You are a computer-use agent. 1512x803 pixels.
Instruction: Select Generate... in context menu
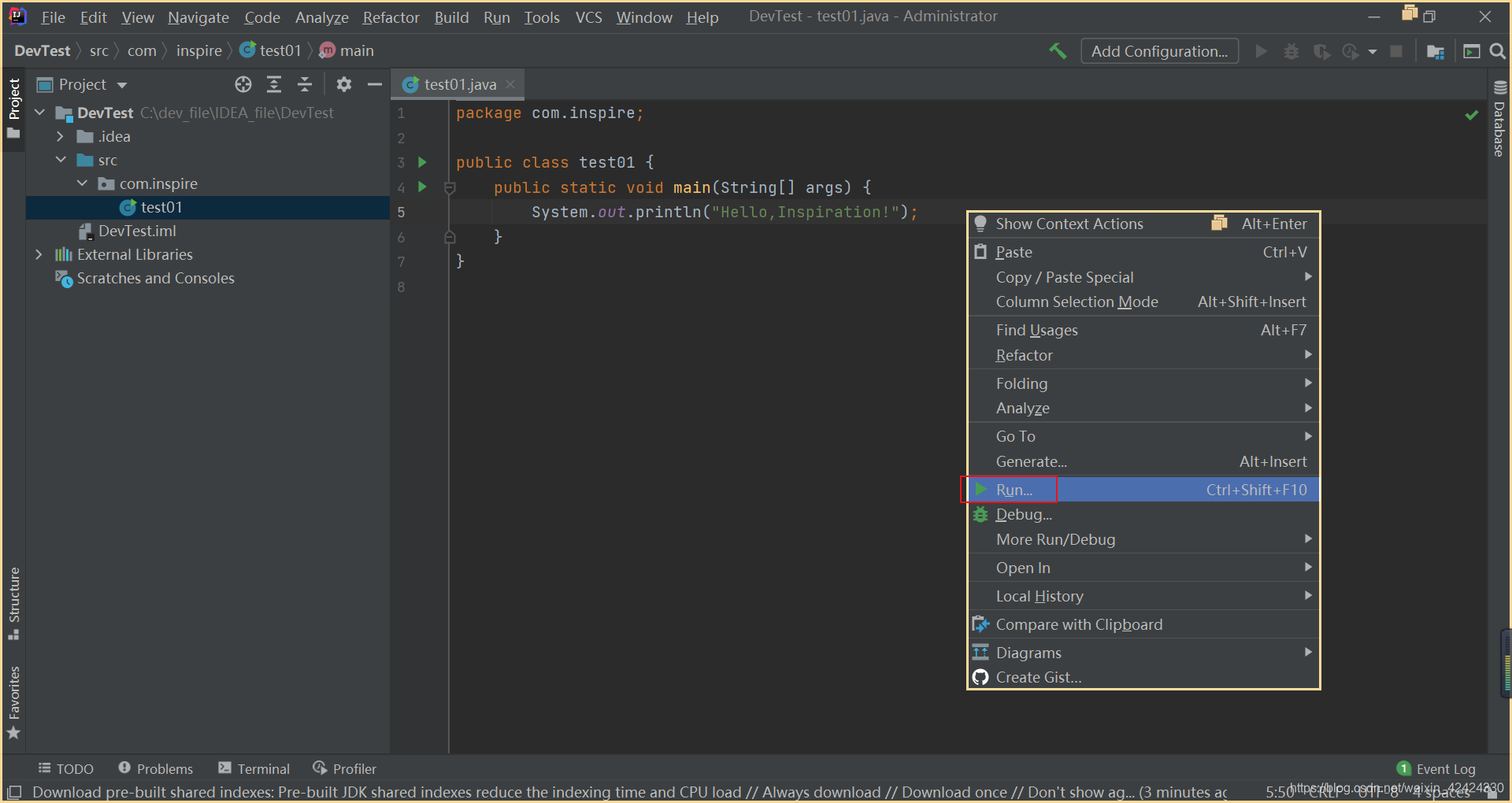pyautogui.click(x=1143, y=461)
